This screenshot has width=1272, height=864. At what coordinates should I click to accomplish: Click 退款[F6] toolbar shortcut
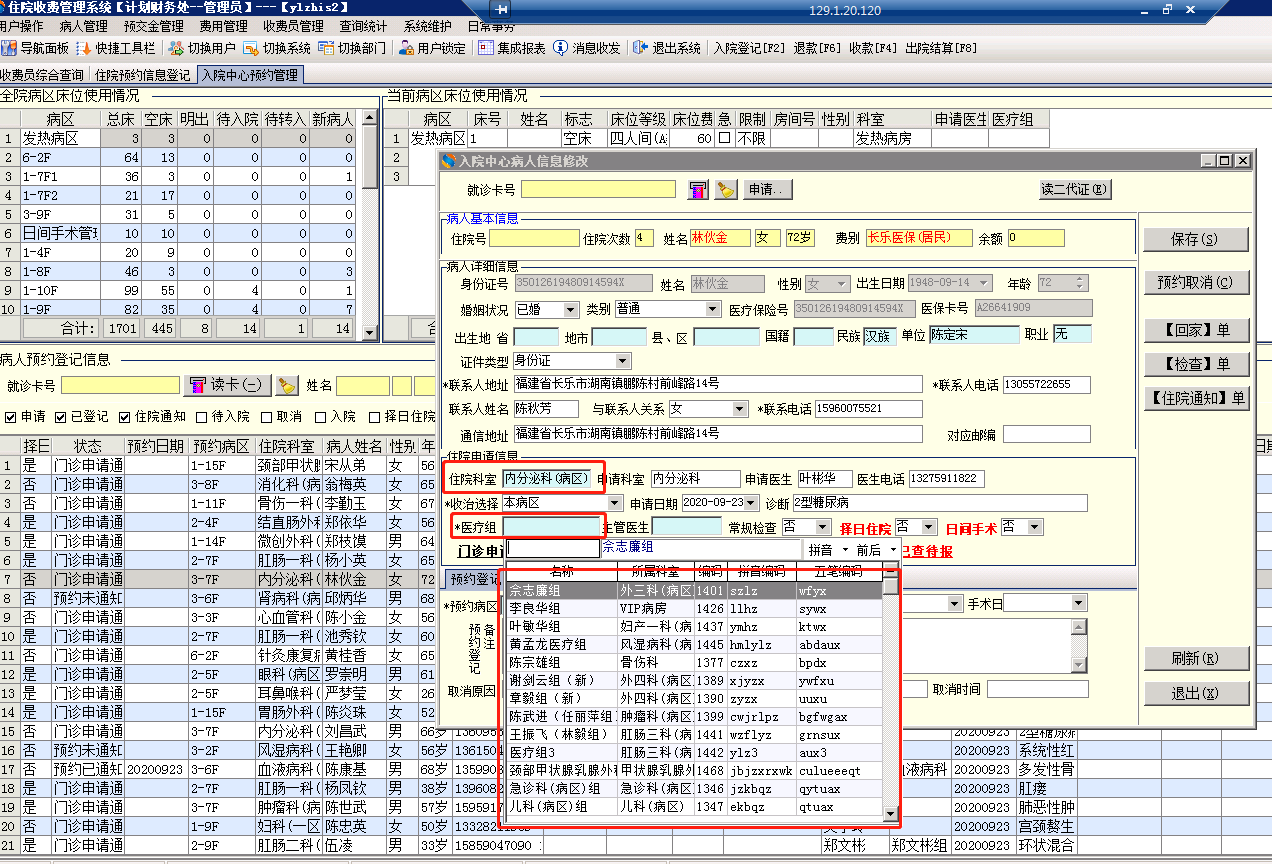click(x=818, y=48)
